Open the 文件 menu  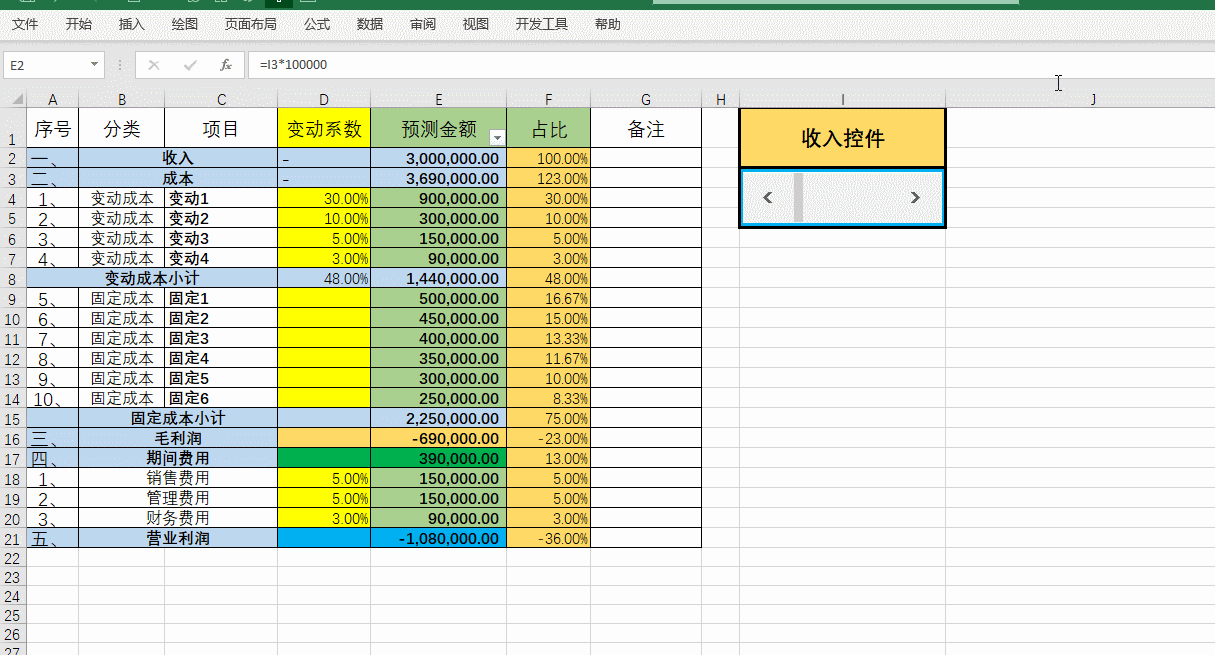pyautogui.click(x=25, y=24)
